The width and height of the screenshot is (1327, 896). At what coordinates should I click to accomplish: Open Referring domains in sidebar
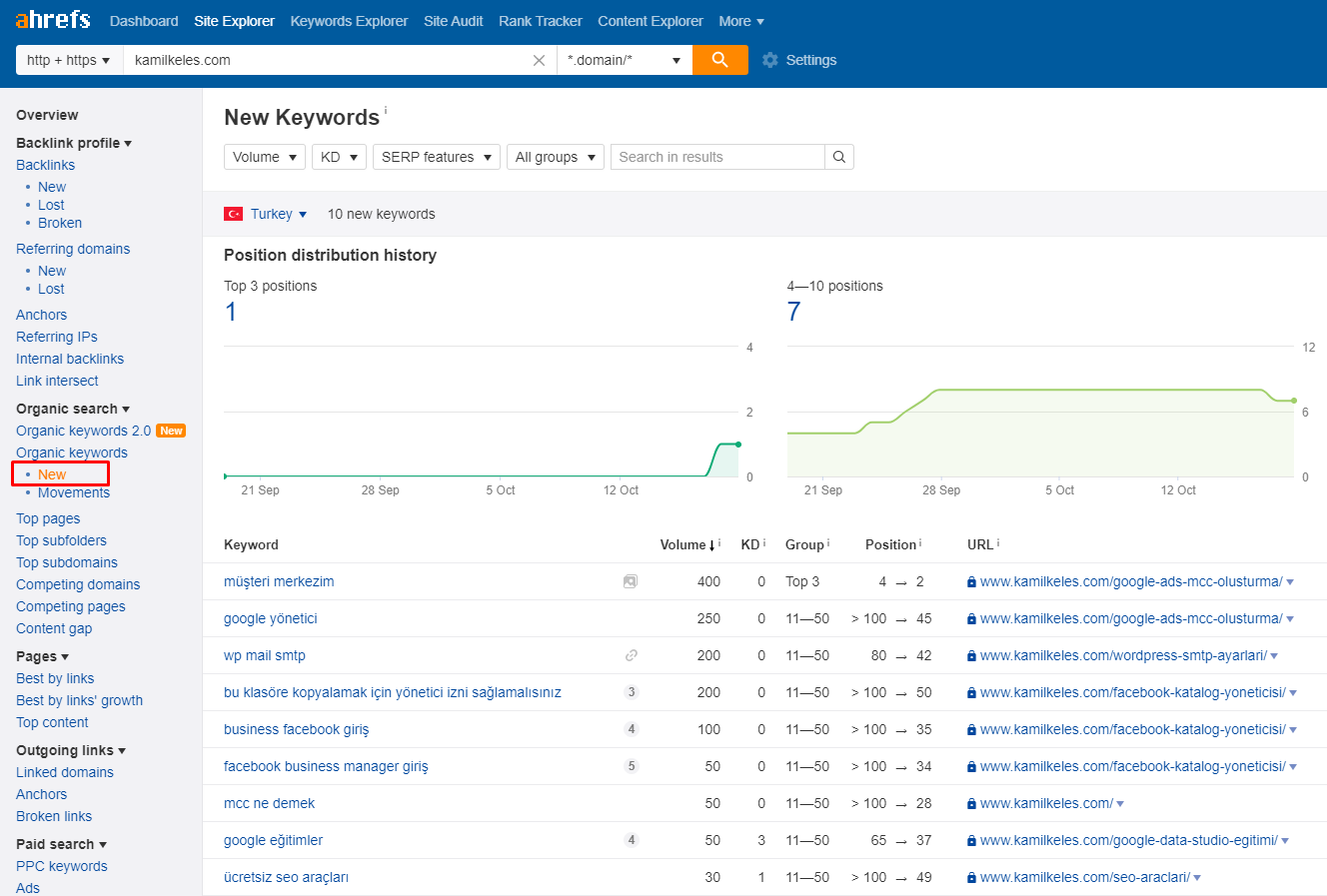click(x=73, y=249)
